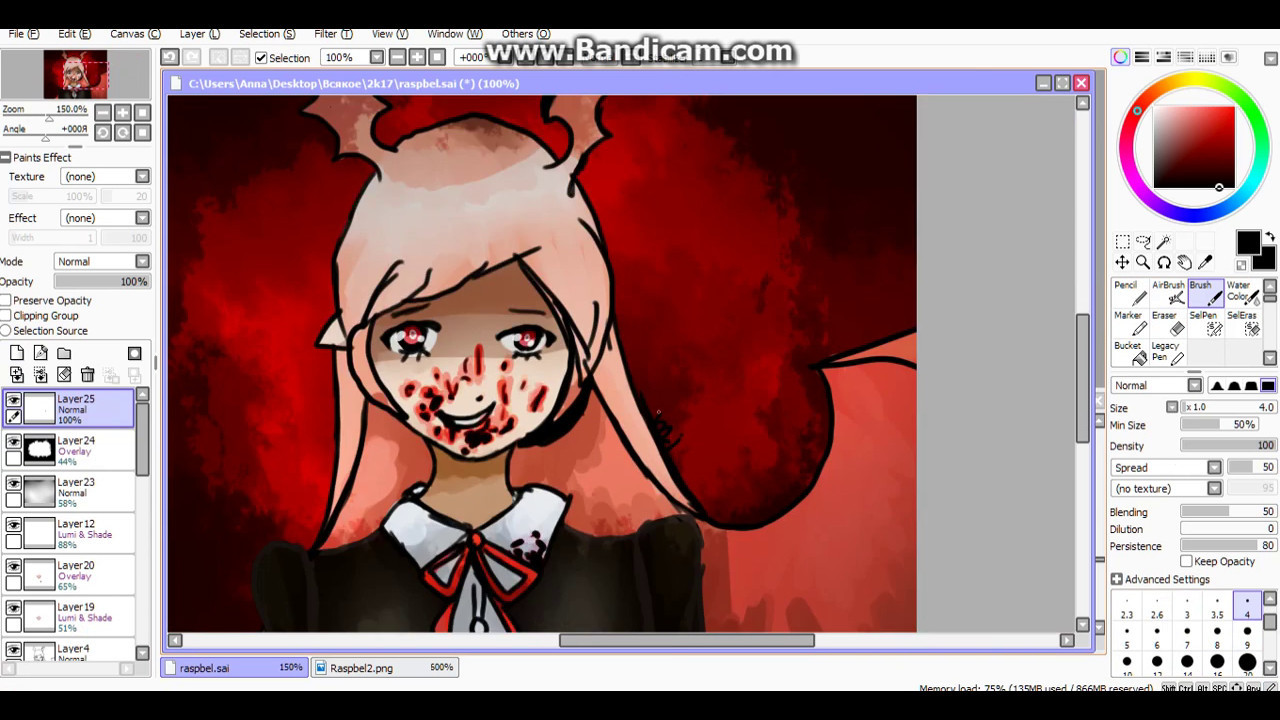Open the Edit menu
1280x720 pixels.
click(74, 34)
